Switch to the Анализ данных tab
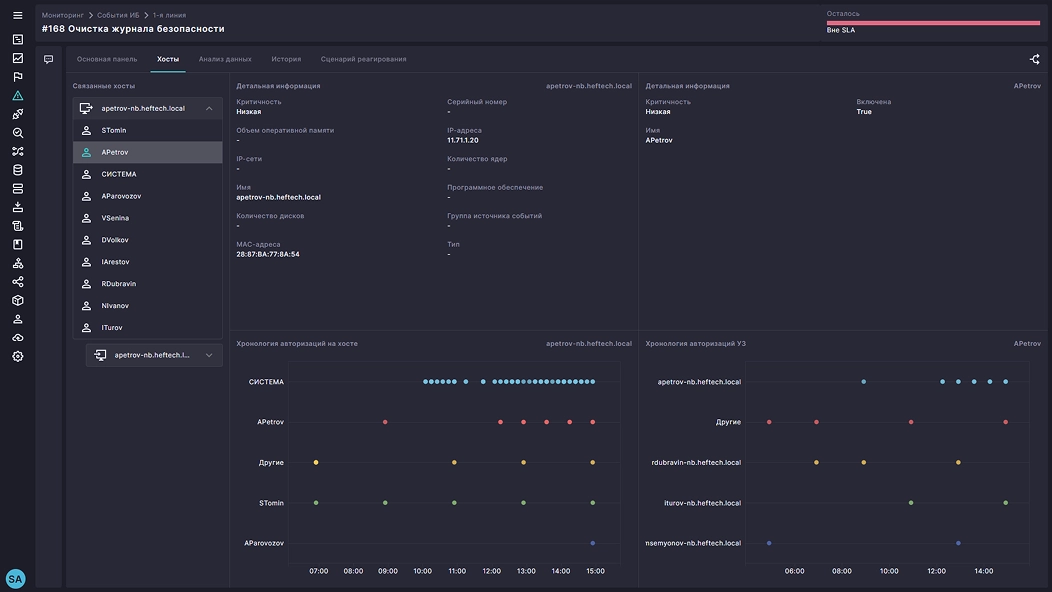The width and height of the screenshot is (1052, 592). tap(225, 60)
